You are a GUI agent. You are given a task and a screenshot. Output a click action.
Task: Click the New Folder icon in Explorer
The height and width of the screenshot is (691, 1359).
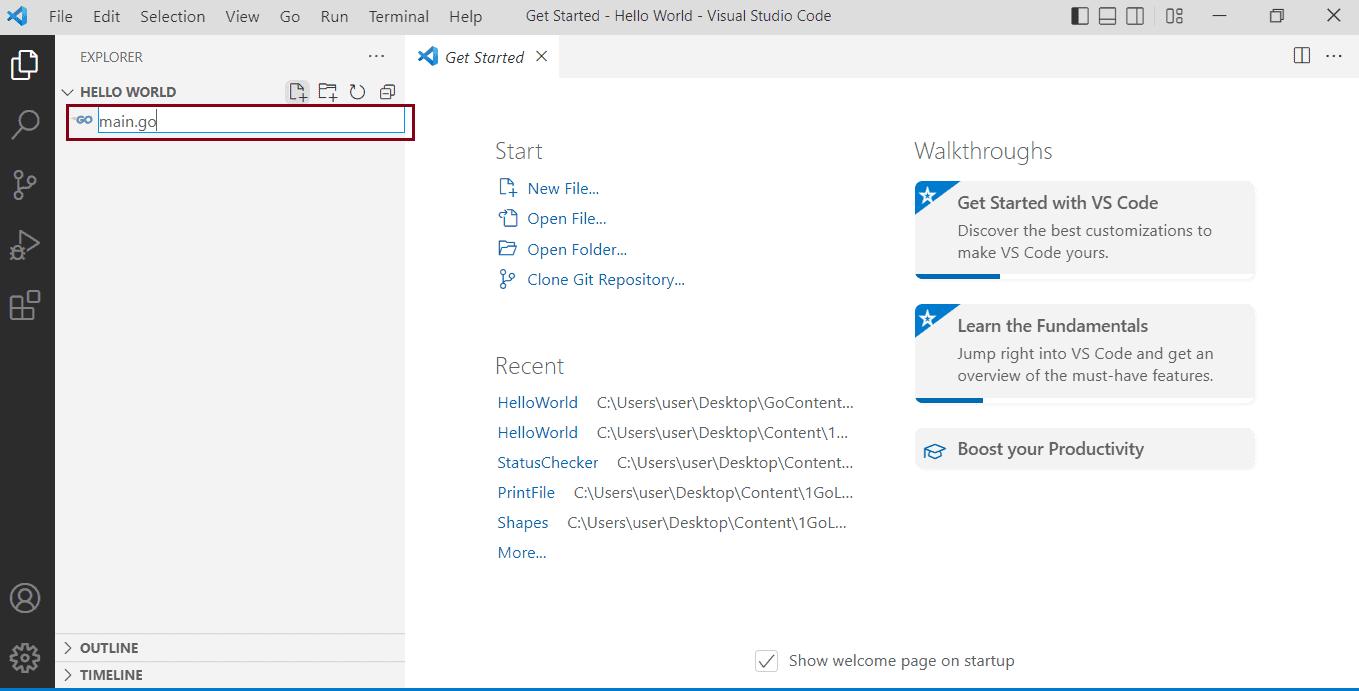[x=327, y=92]
